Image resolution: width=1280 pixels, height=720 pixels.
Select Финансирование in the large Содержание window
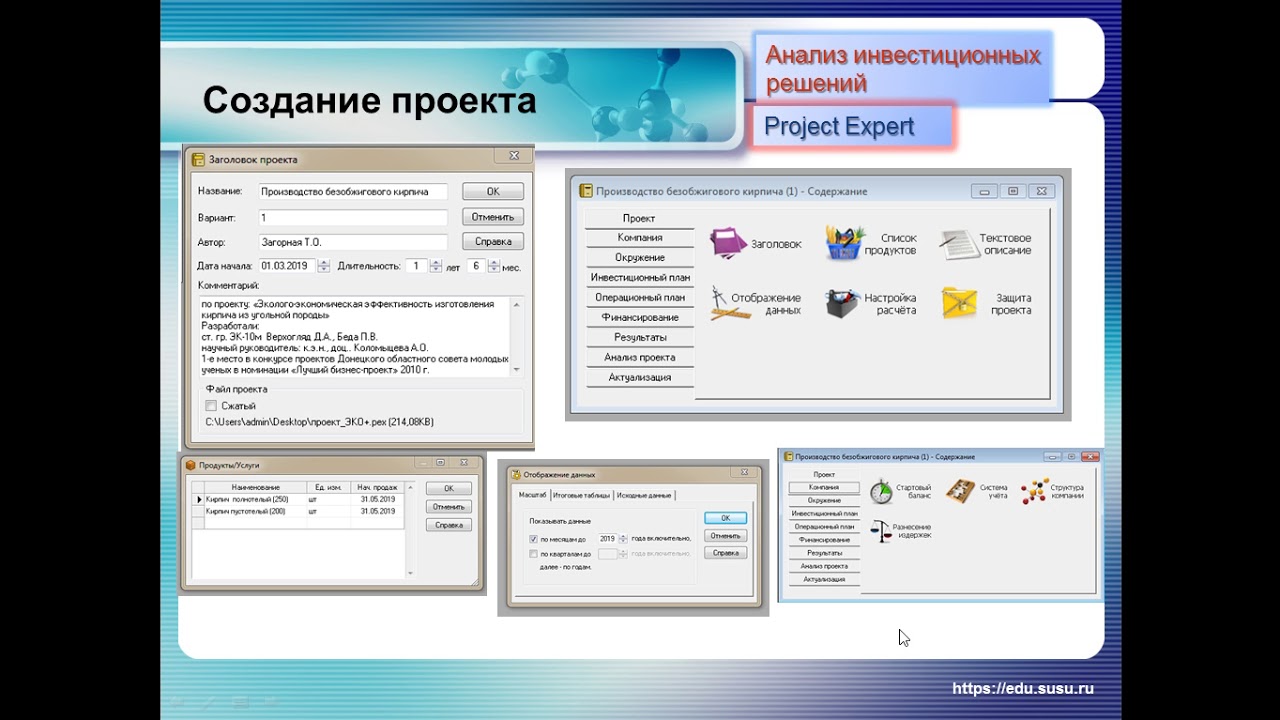pyautogui.click(x=639, y=317)
